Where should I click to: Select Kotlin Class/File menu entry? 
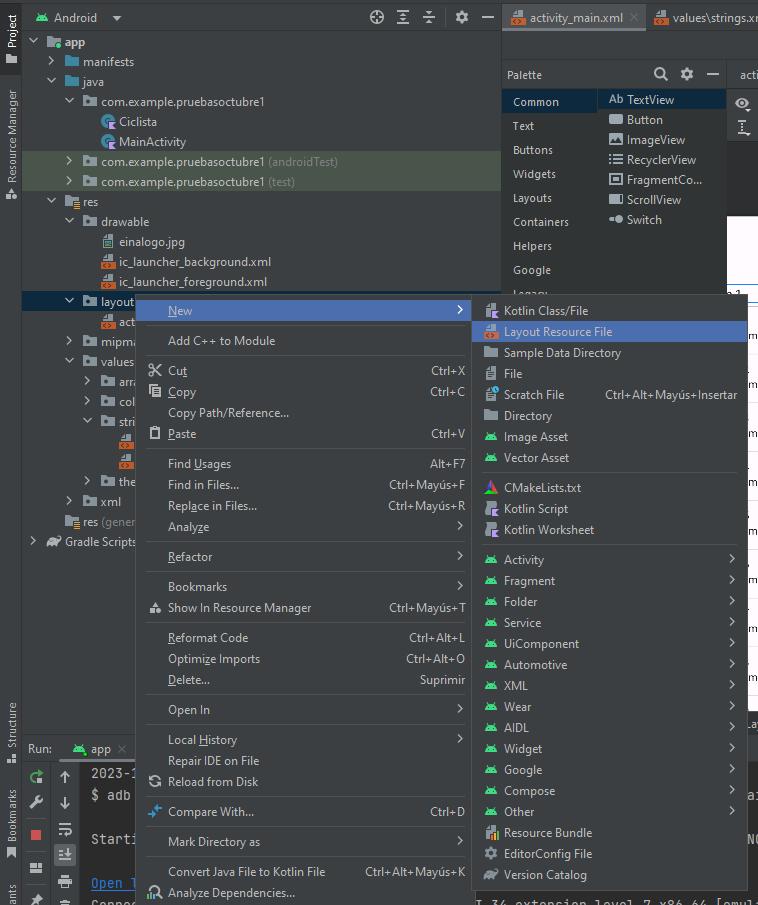point(545,311)
